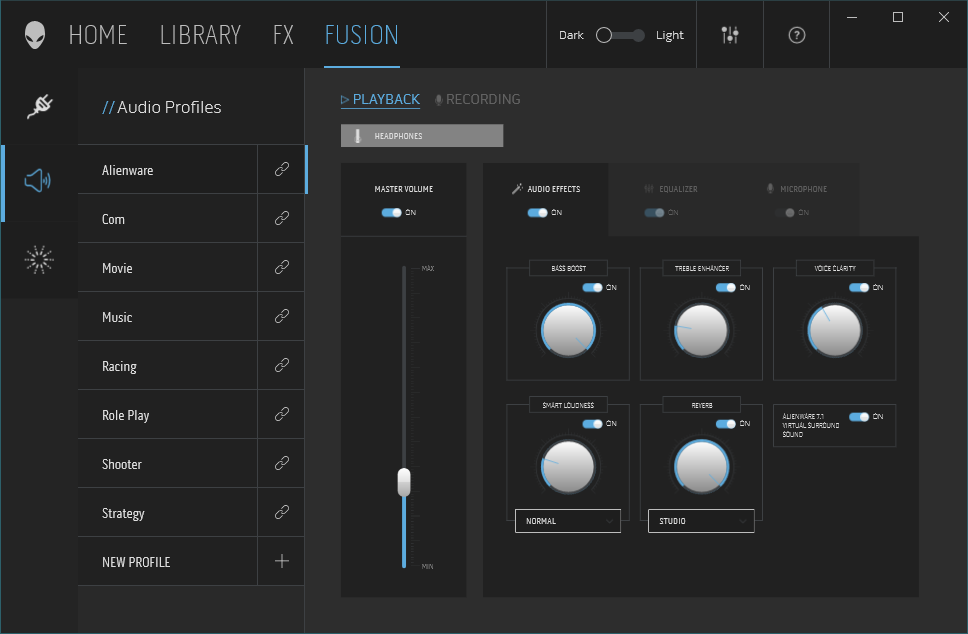This screenshot has width=968, height=634.
Task: Click the link icon for Music profile
Action: (x=282, y=316)
